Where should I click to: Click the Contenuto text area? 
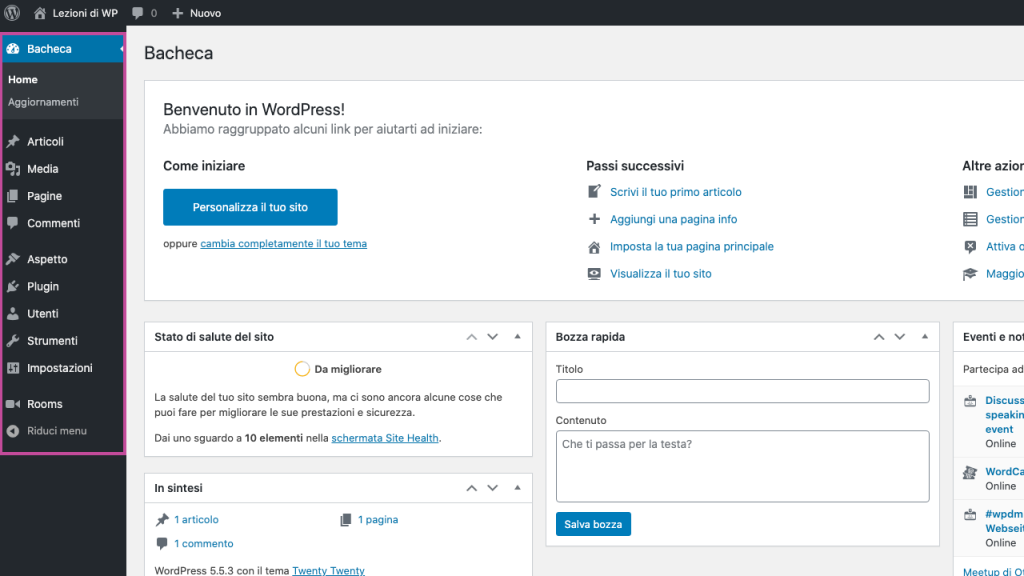coord(743,466)
